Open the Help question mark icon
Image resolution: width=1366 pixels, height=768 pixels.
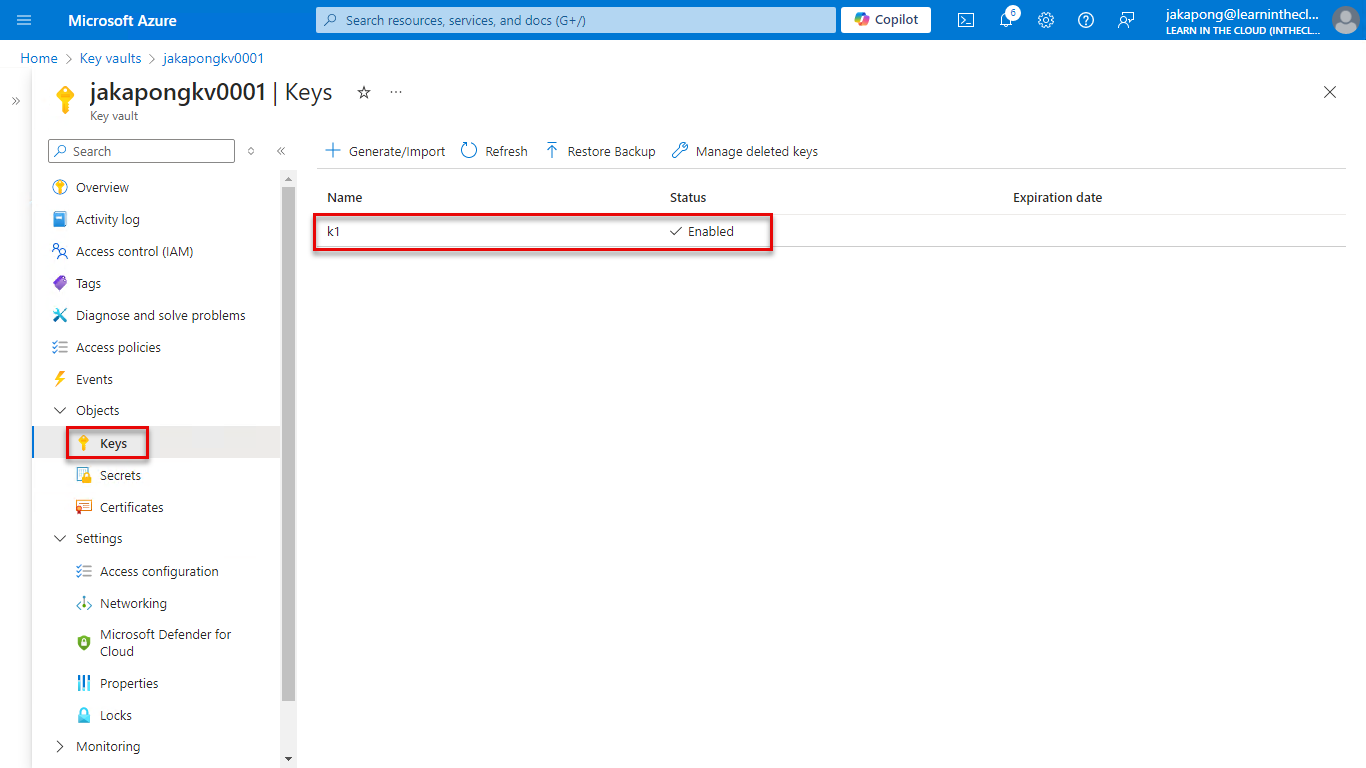(x=1086, y=20)
